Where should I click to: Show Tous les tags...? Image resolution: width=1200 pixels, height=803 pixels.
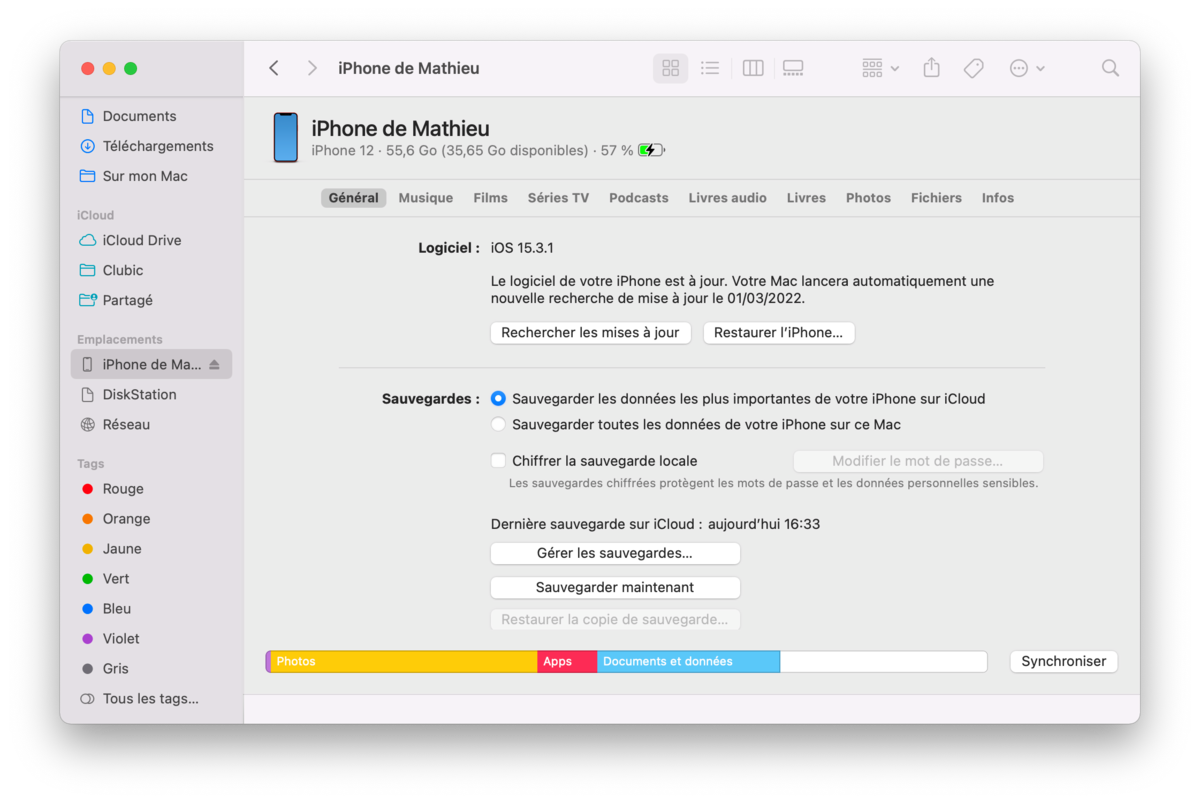(x=150, y=699)
